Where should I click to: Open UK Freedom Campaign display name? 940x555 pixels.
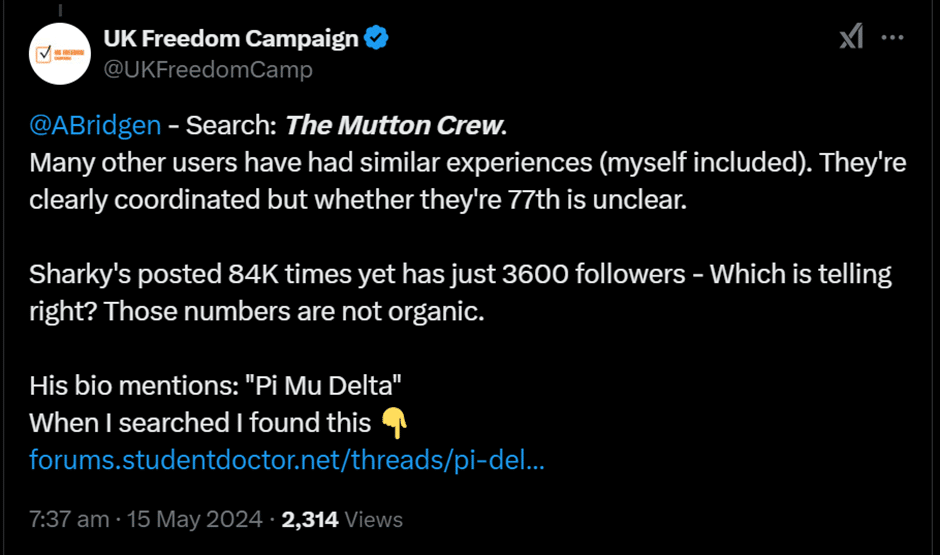[x=231, y=38]
